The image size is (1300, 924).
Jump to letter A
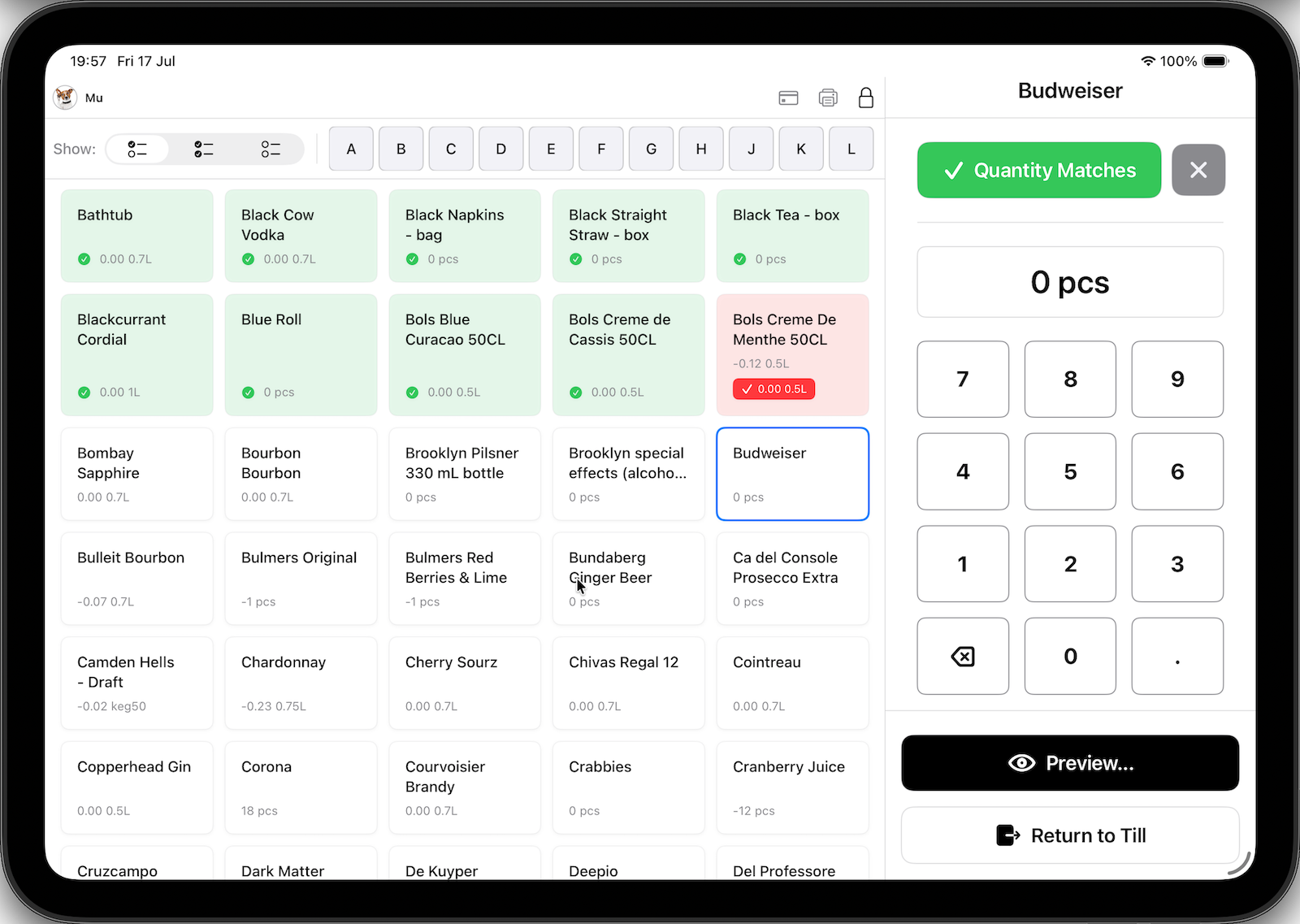(x=351, y=149)
